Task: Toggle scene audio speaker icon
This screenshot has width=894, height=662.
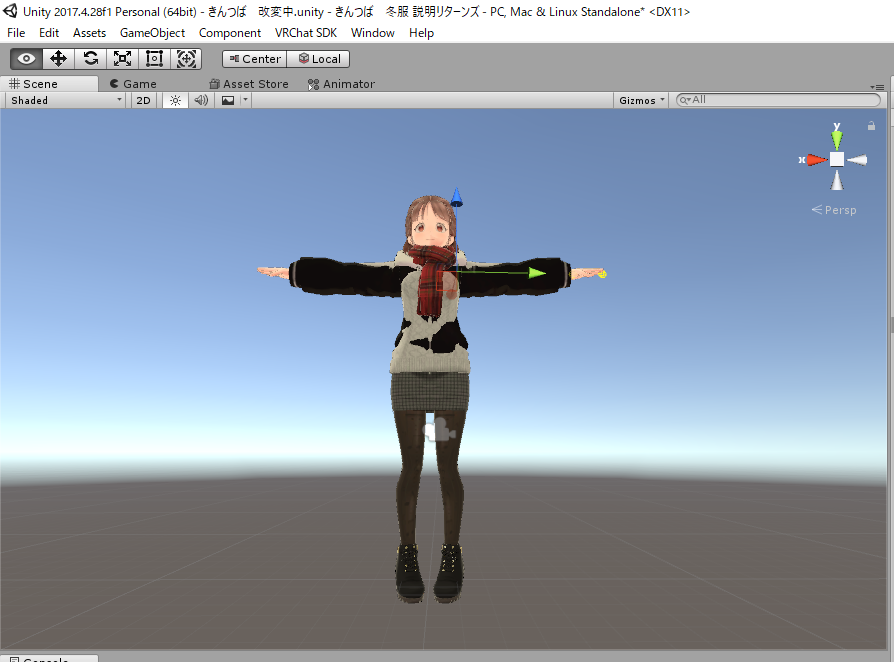Action: click(x=201, y=100)
